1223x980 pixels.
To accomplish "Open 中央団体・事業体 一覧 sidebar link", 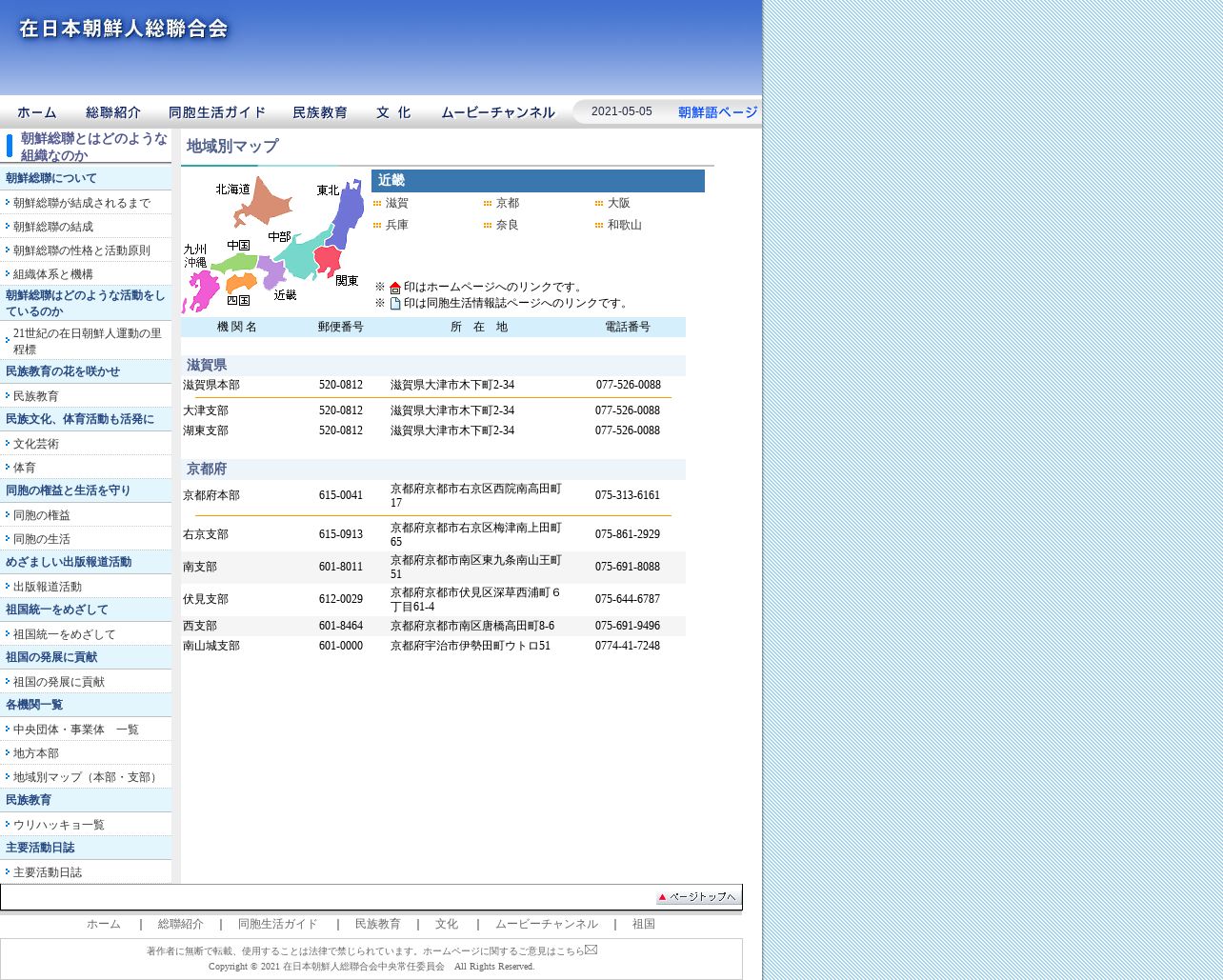I will [76, 730].
